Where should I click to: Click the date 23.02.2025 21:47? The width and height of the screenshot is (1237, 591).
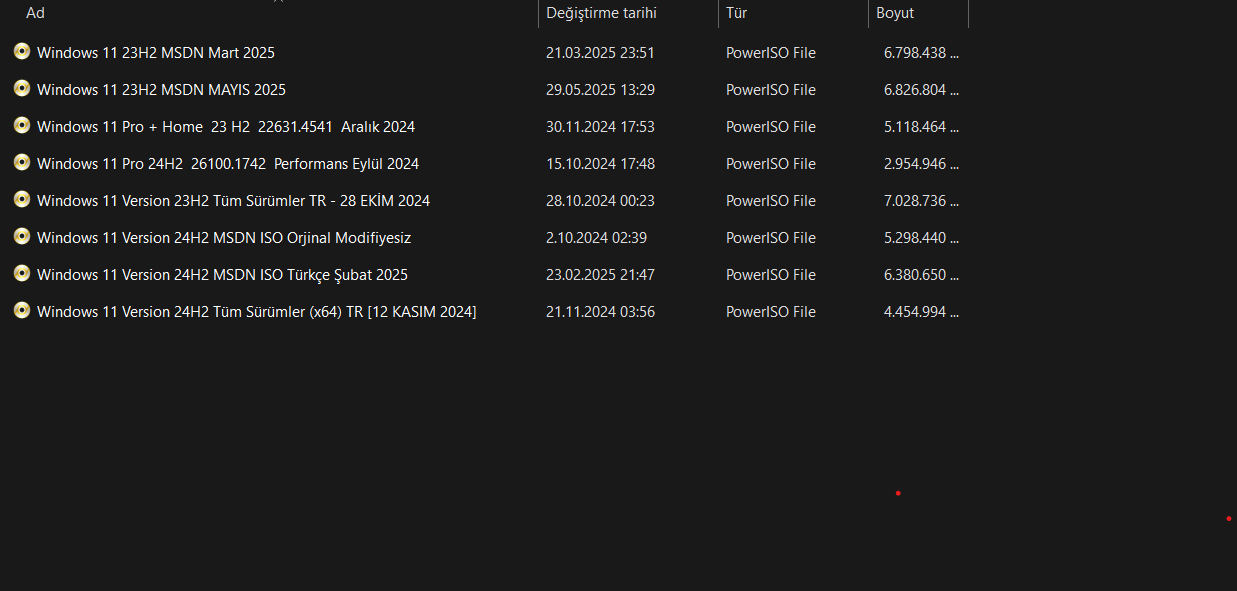coord(600,275)
